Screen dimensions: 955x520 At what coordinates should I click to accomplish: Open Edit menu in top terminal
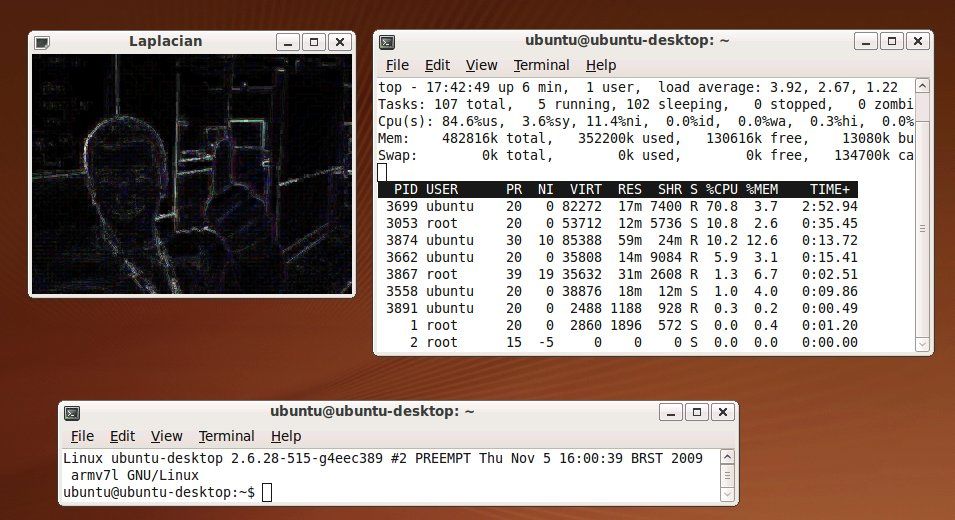coord(437,65)
